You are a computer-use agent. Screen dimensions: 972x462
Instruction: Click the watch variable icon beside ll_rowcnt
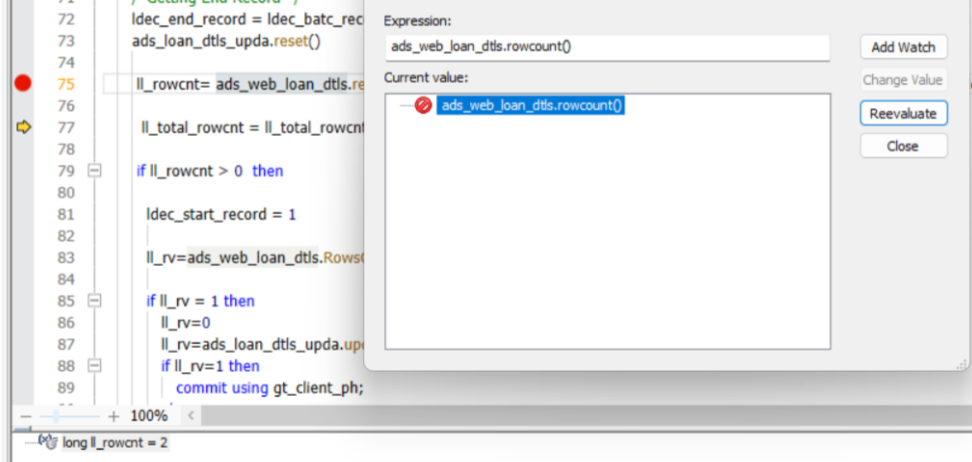tap(46, 441)
